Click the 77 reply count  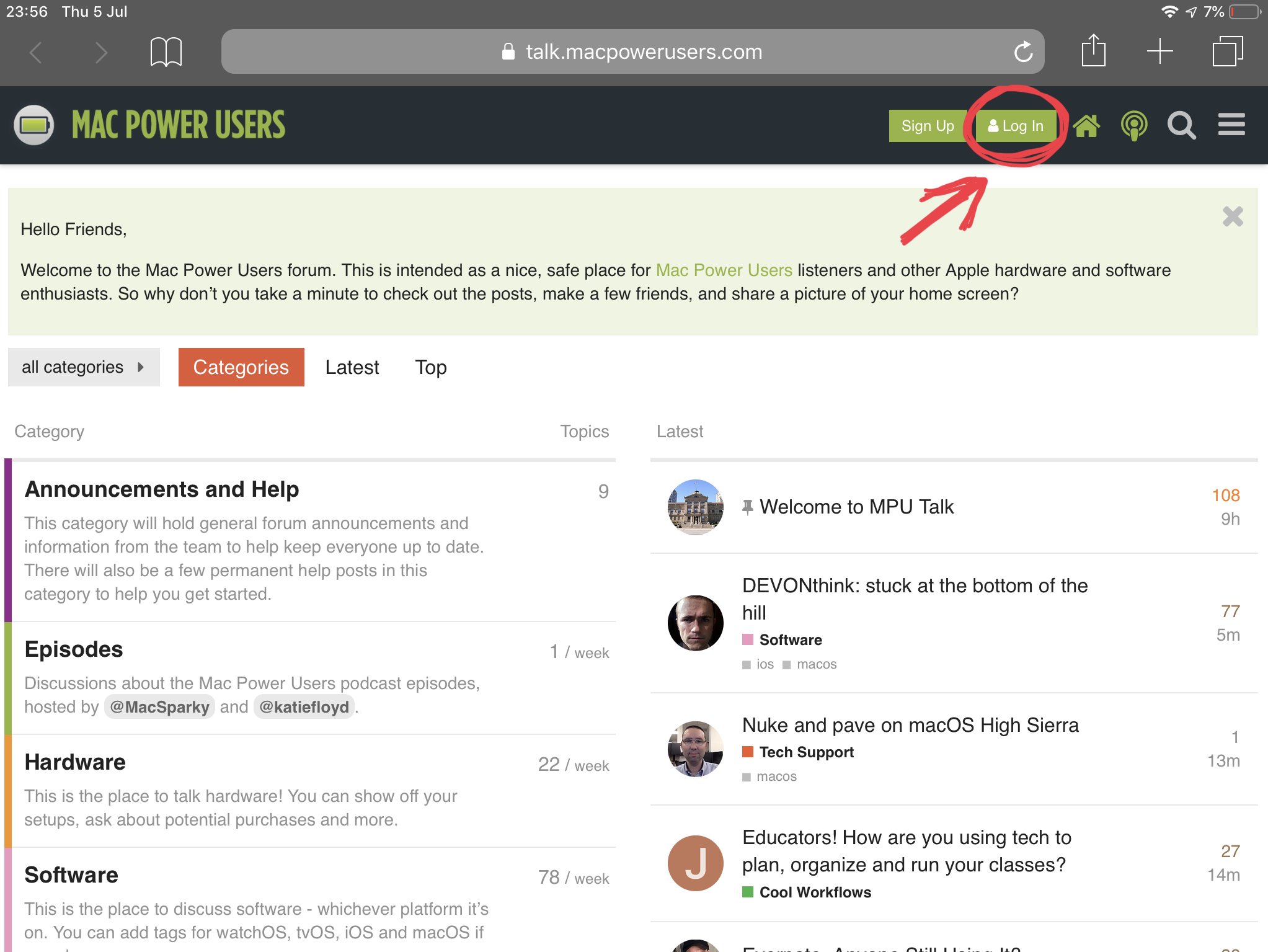pos(1230,612)
